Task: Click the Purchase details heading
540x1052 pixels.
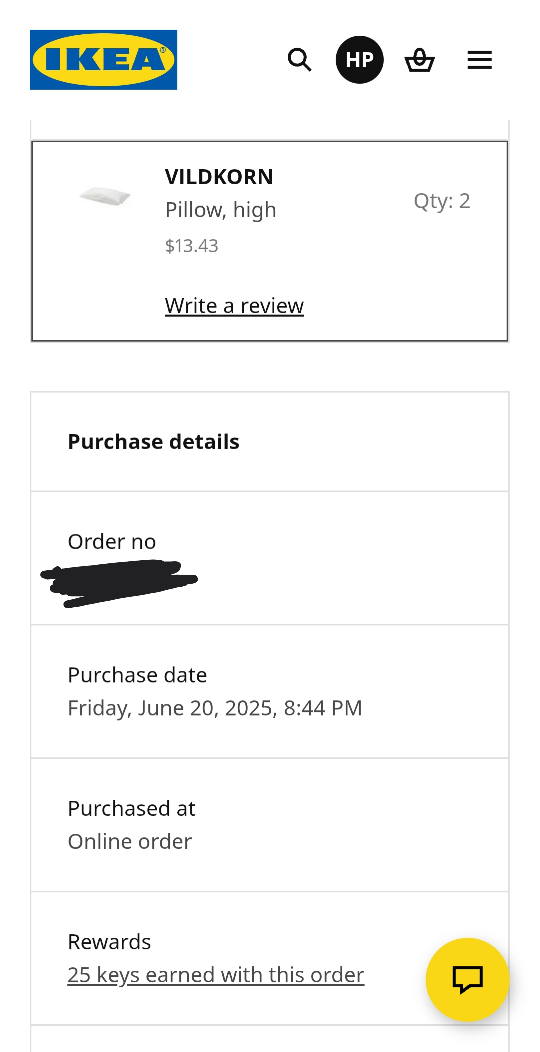Action: (154, 441)
